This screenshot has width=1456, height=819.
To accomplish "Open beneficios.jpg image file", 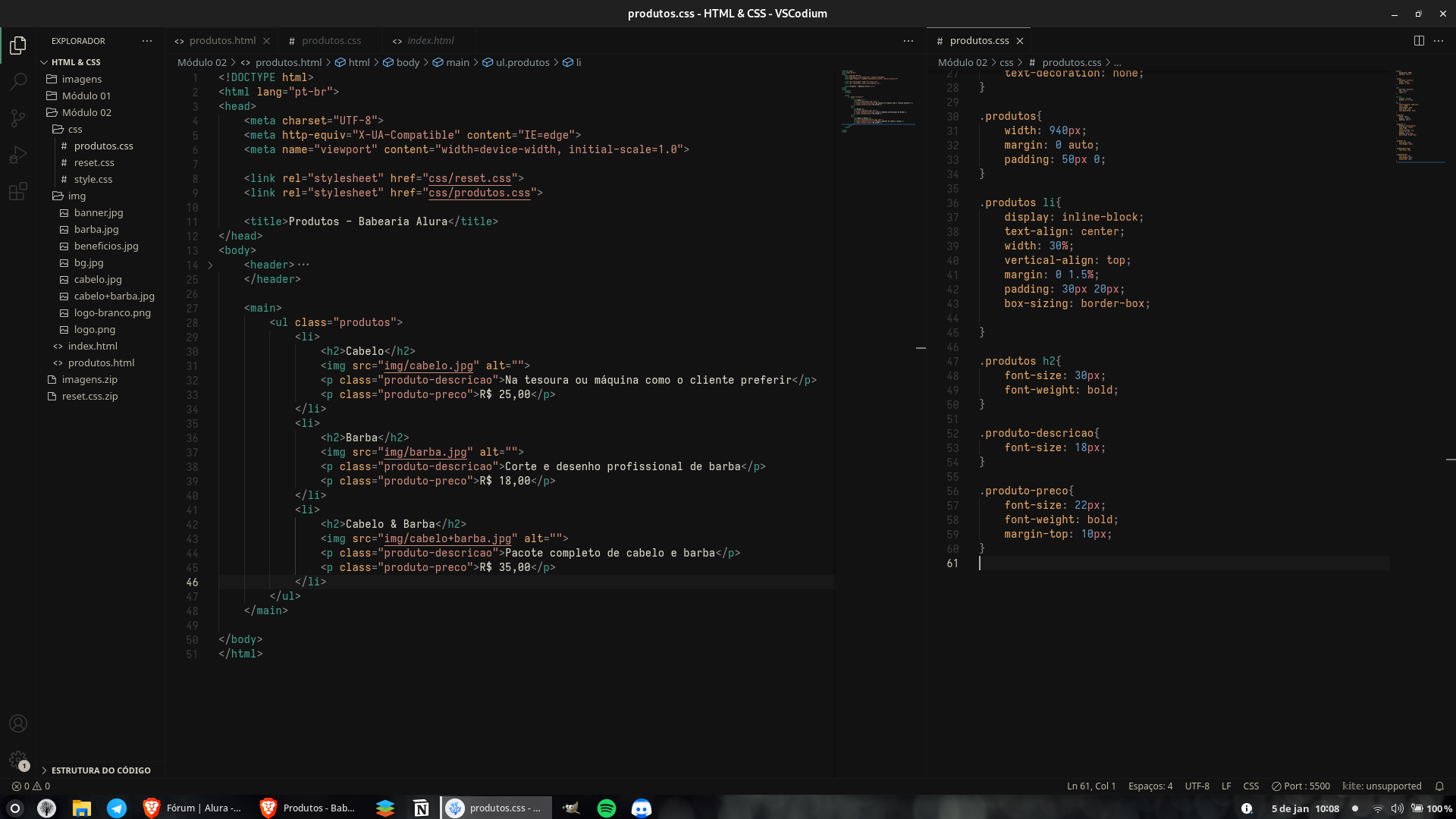I will tap(106, 246).
